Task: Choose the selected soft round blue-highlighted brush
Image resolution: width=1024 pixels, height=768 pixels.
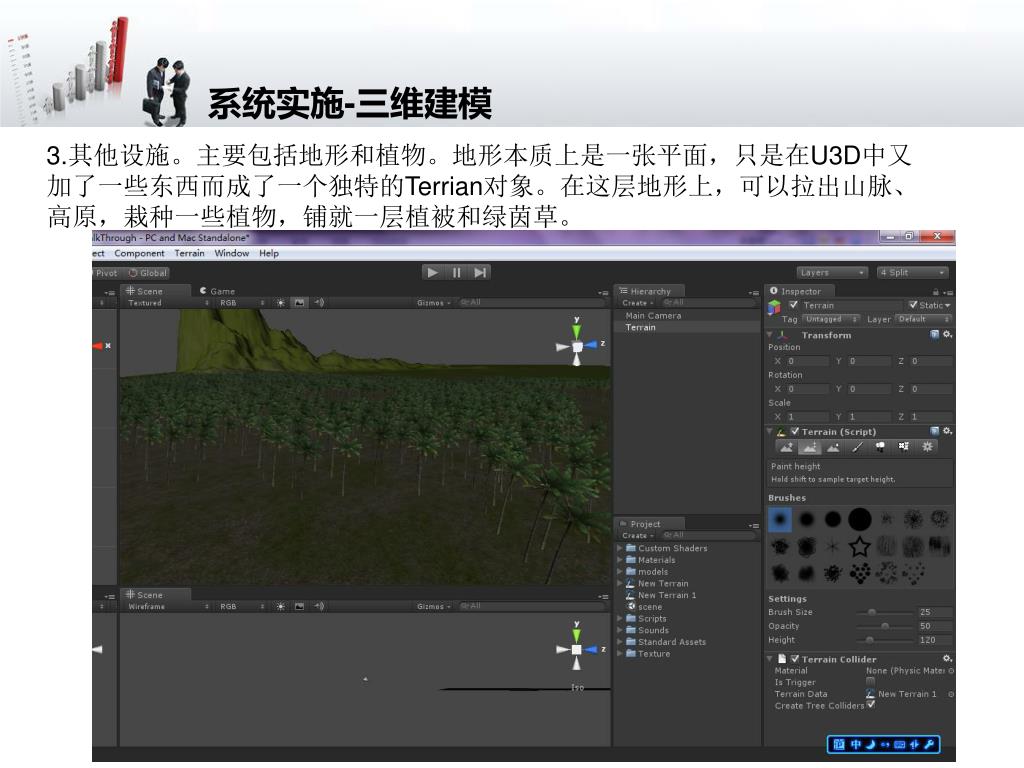Action: click(780, 519)
